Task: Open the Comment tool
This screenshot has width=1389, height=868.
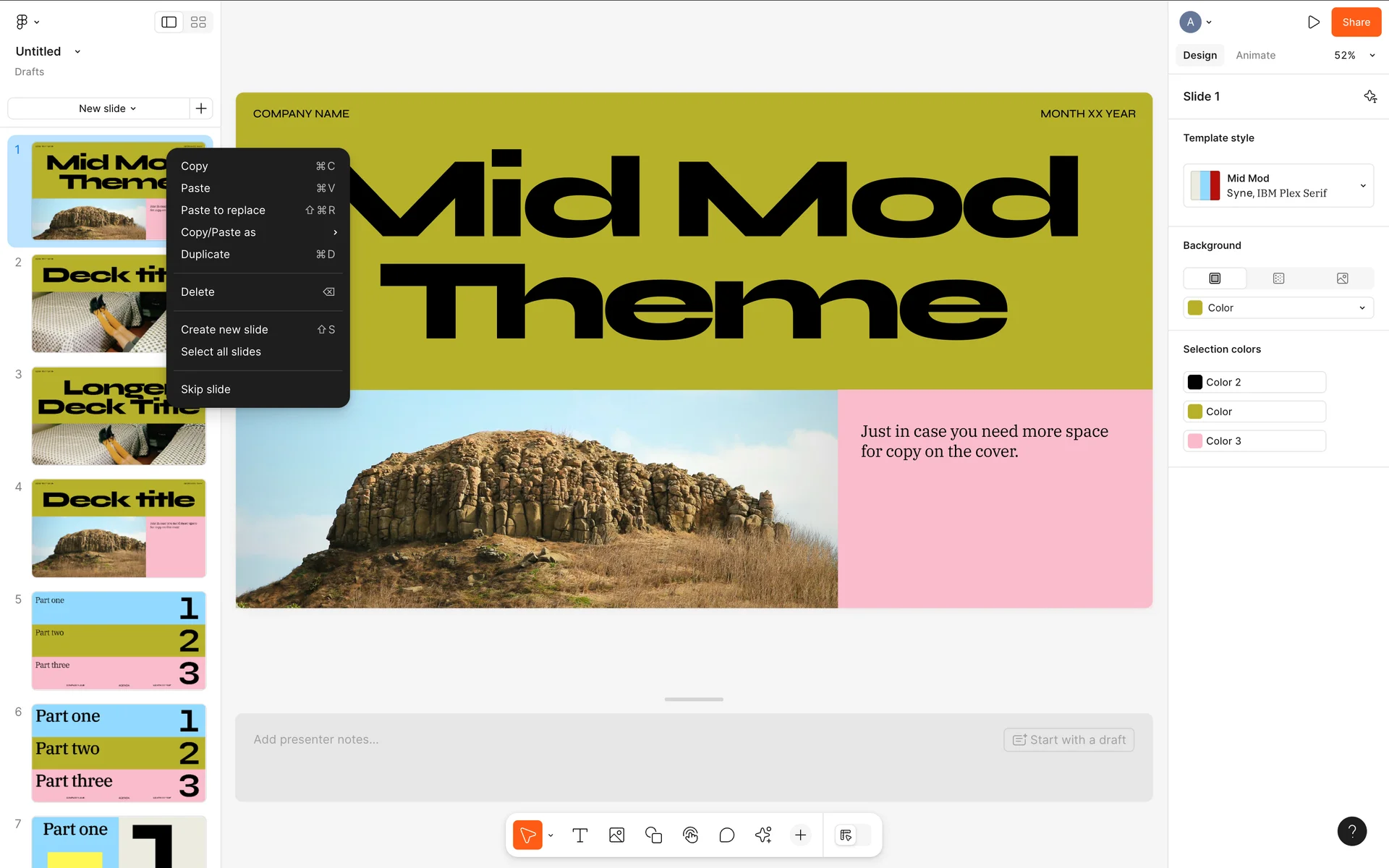Action: [x=726, y=835]
